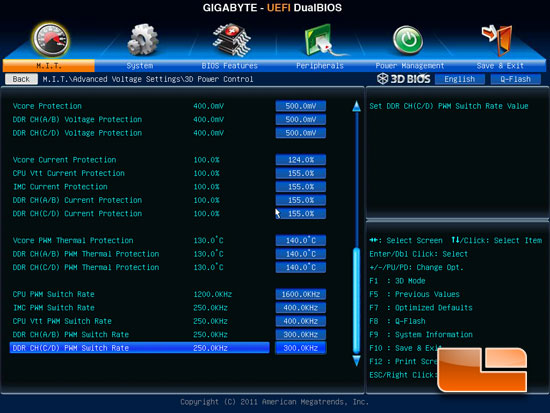Edit CPU PWM Switch Rate 1600.0KHz value
The image size is (550, 413).
point(301,294)
